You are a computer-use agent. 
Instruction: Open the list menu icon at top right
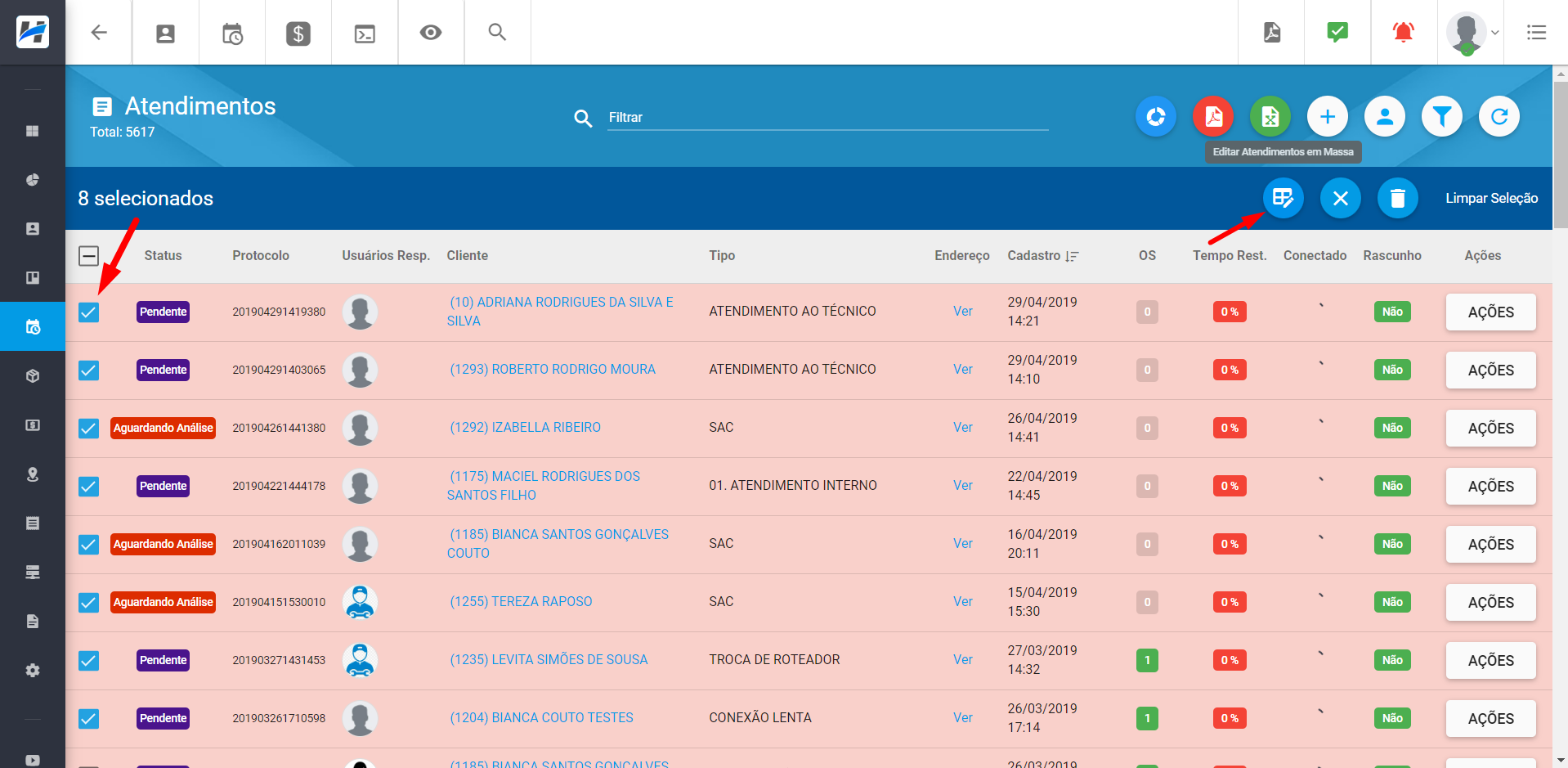coord(1536,33)
